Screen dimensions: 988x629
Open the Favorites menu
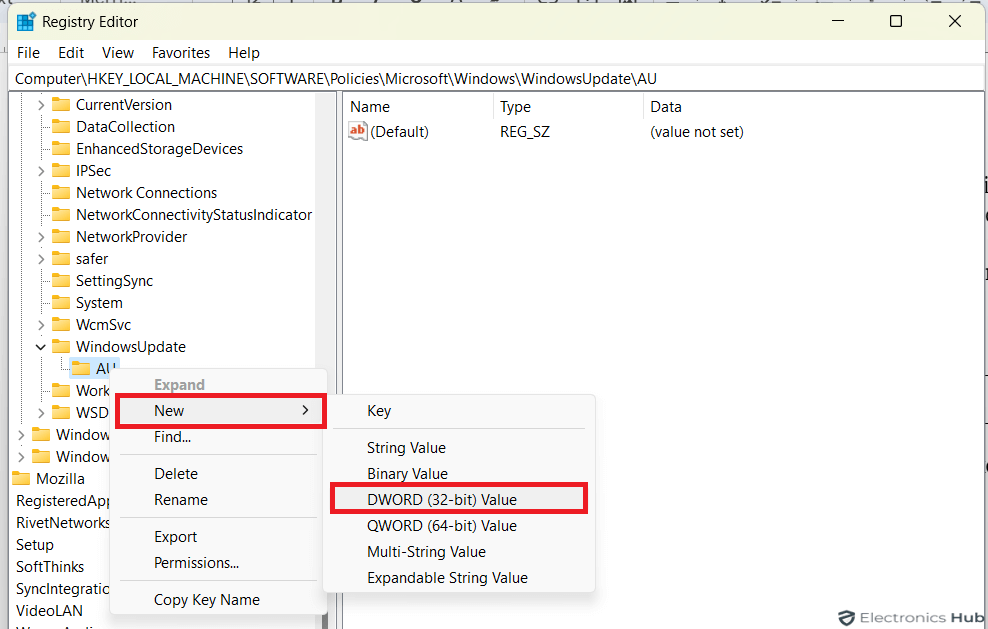coord(181,53)
